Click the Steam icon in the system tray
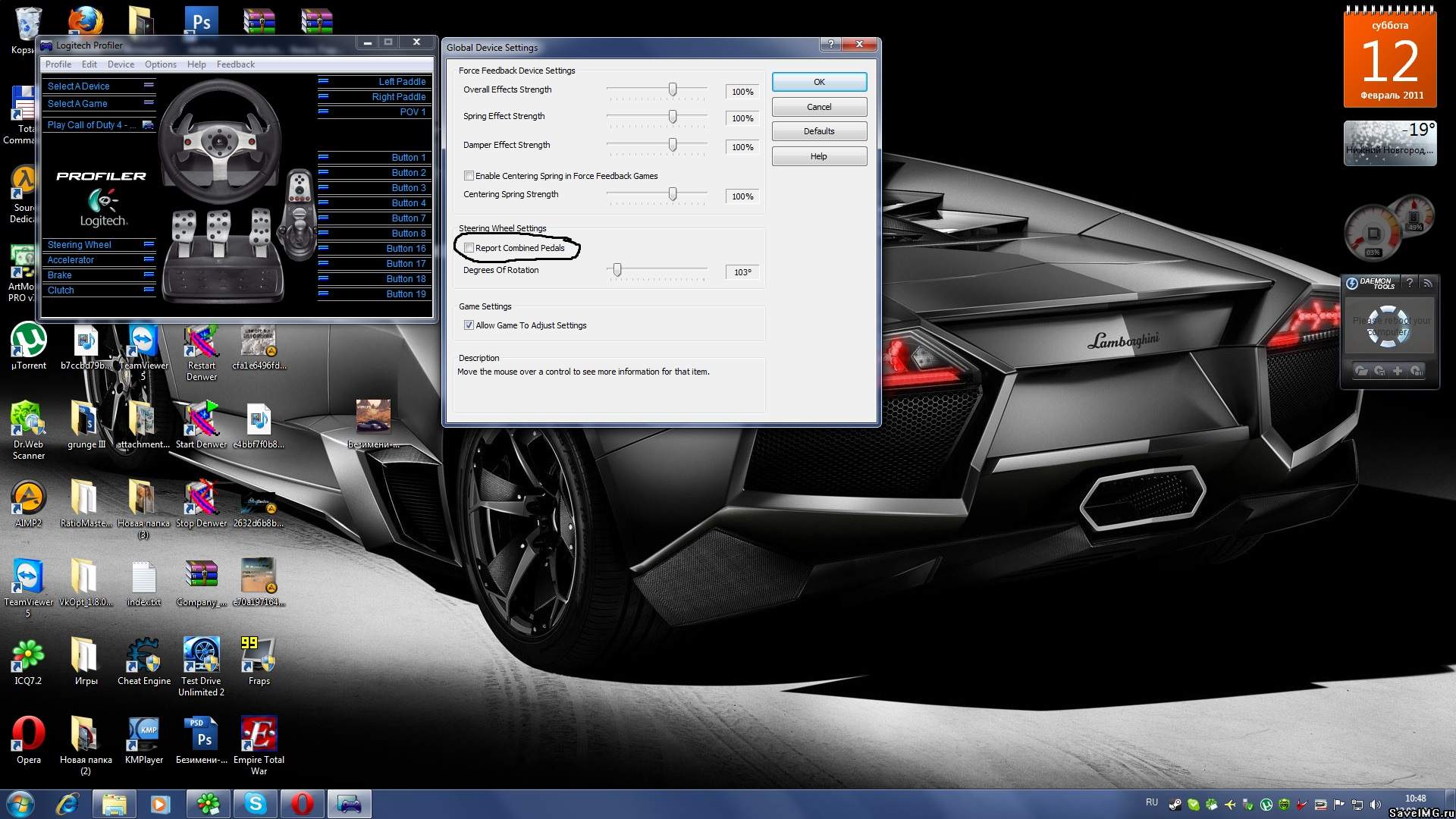The image size is (1456, 819). pos(1175,805)
